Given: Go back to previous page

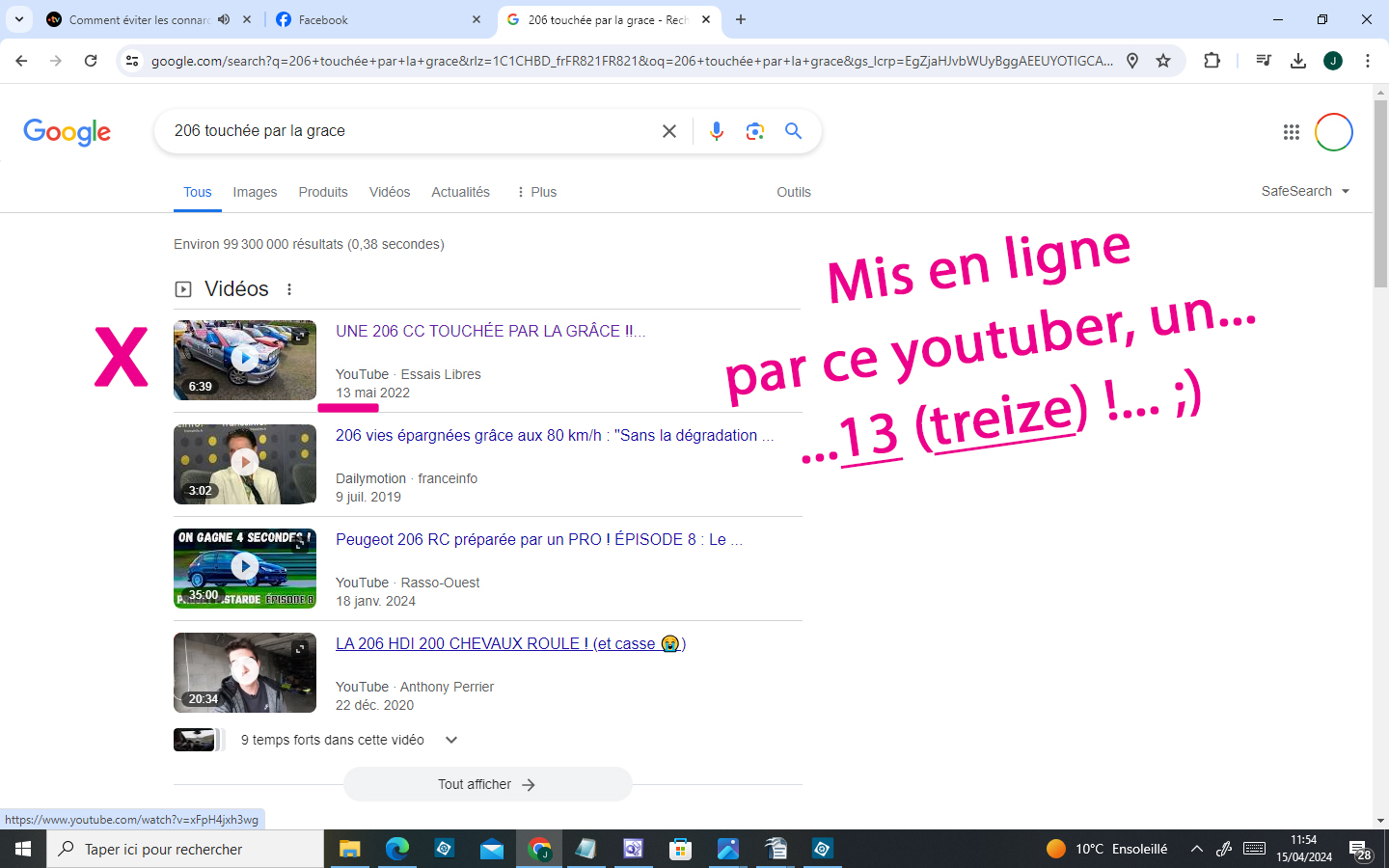Looking at the screenshot, I should 21,61.
